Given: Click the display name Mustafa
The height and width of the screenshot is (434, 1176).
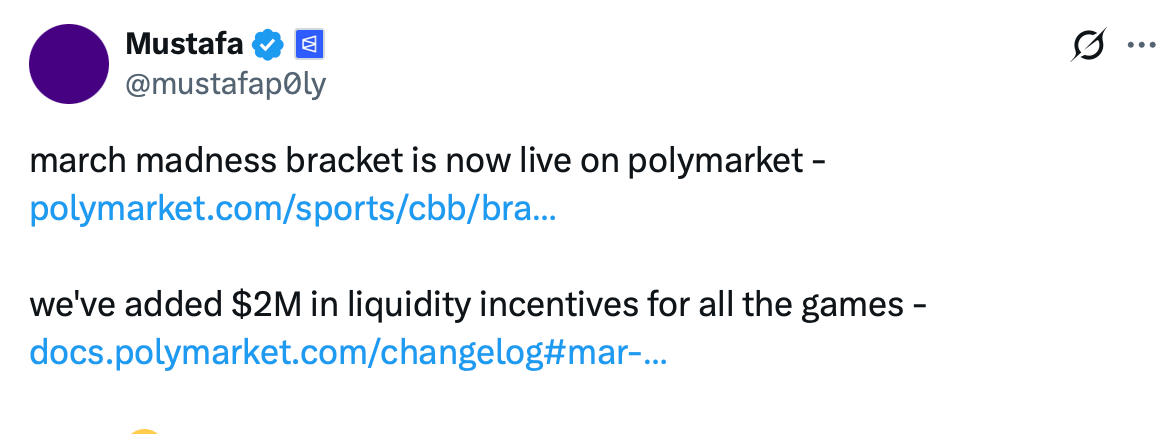Looking at the screenshot, I should tap(185, 44).
